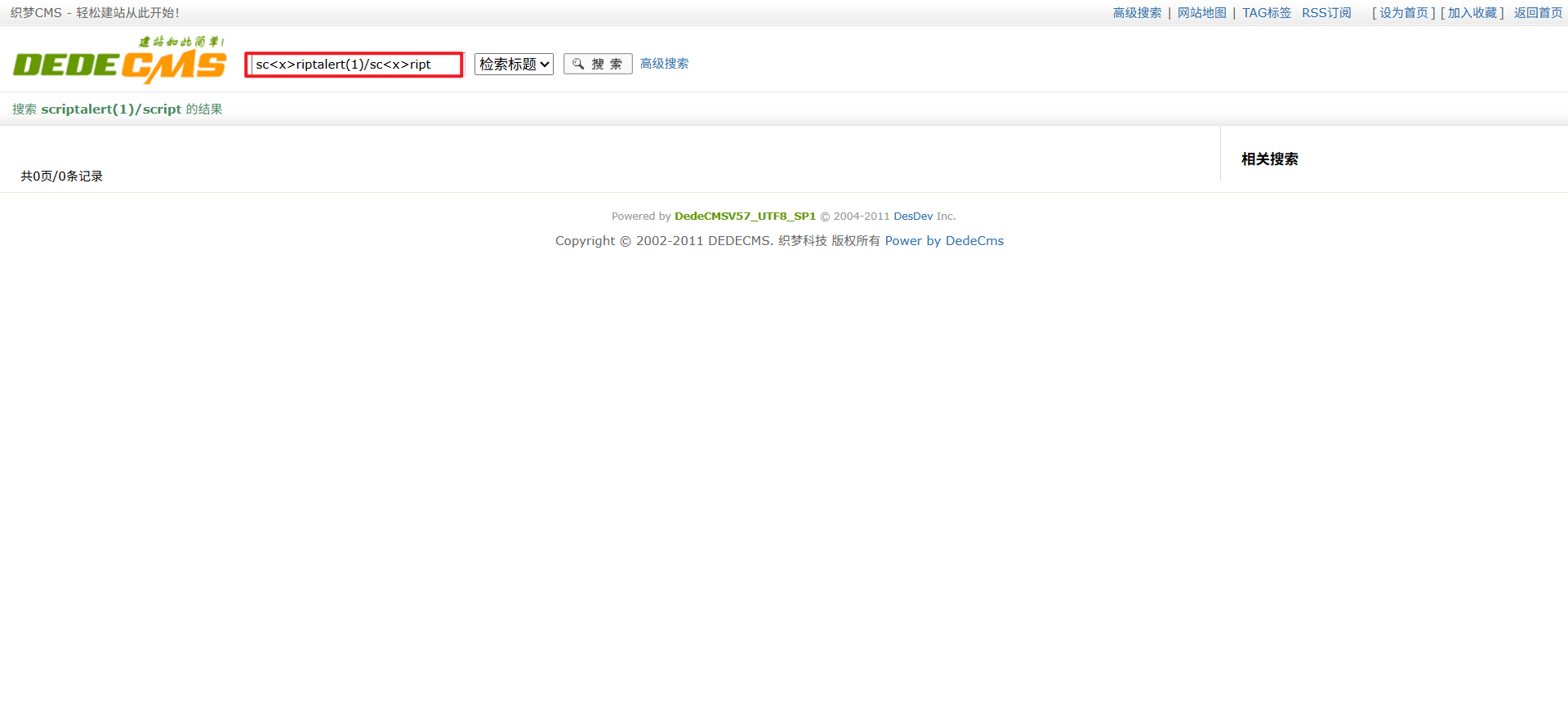Open the DesDev footer link
This screenshot has width=1568, height=710.
pyautogui.click(x=913, y=217)
